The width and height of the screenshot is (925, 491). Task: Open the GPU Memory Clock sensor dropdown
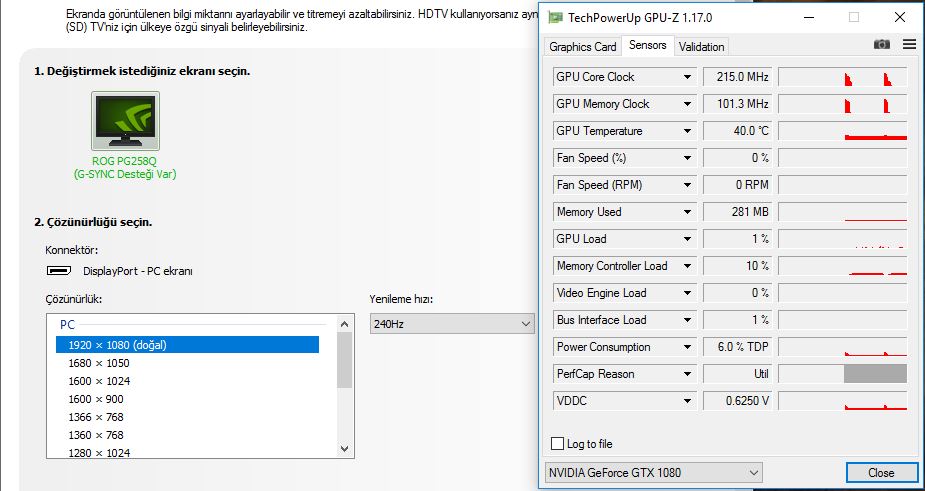(687, 104)
